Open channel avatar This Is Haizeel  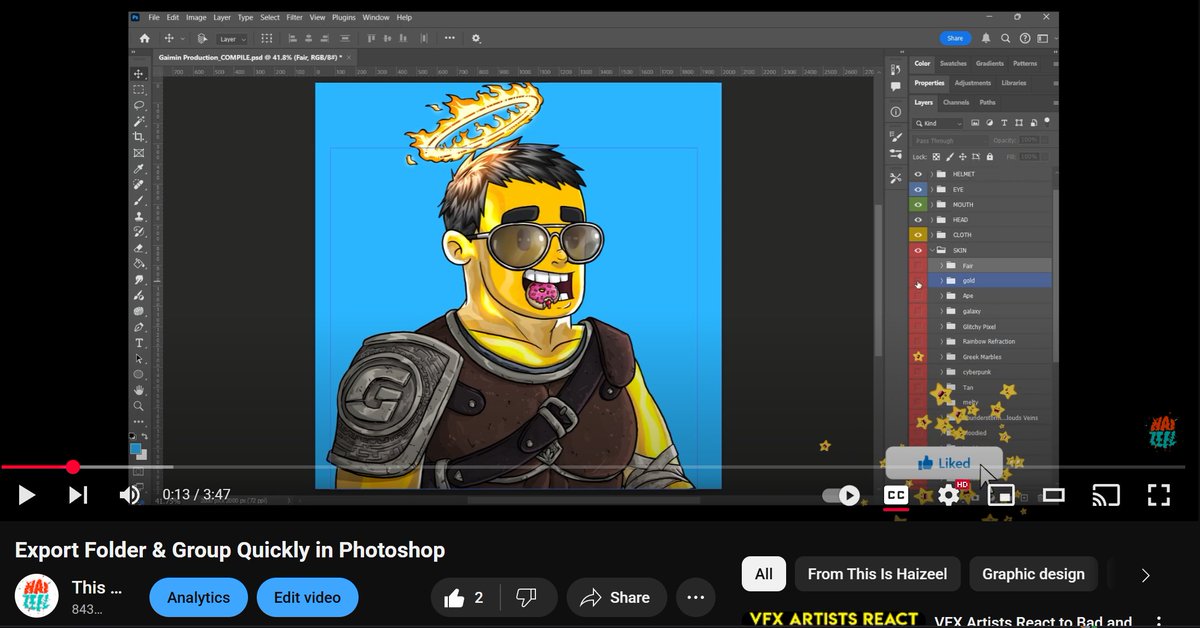[36, 597]
